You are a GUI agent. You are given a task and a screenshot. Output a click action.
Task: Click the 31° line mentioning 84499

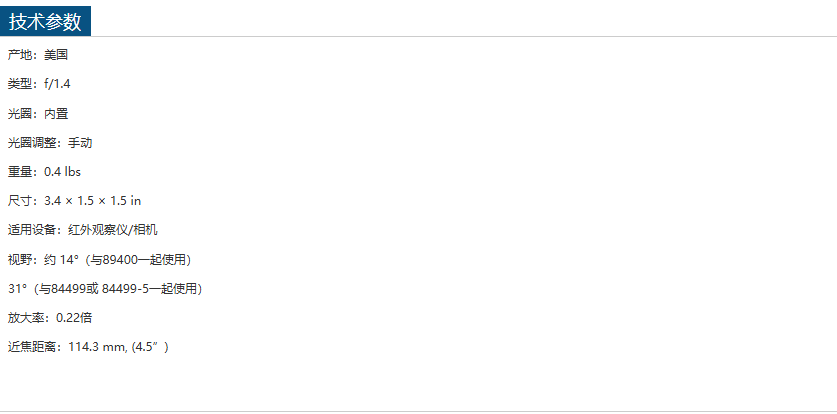click(x=105, y=289)
